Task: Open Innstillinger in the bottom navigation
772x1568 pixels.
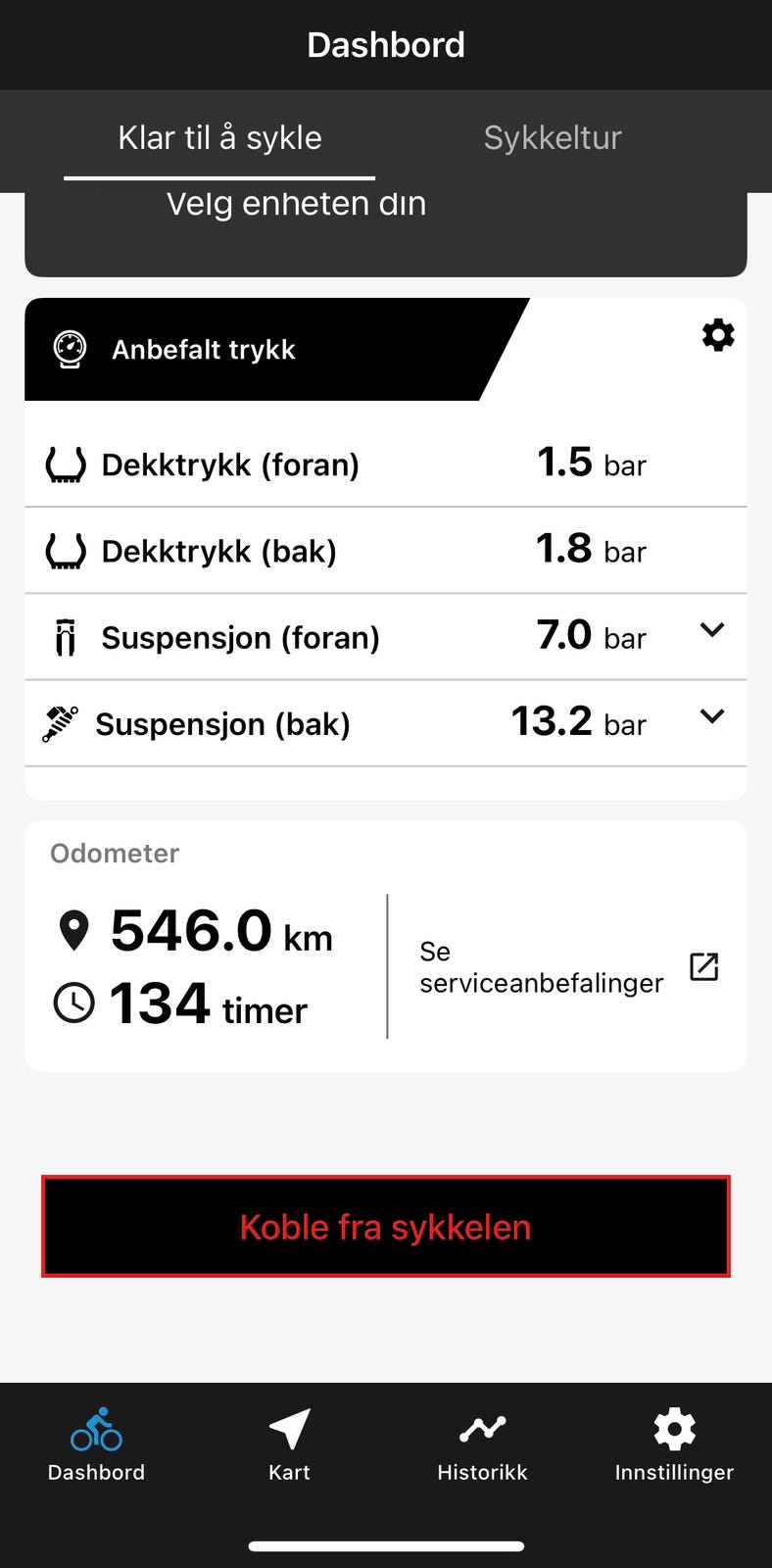Action: 674,1445
